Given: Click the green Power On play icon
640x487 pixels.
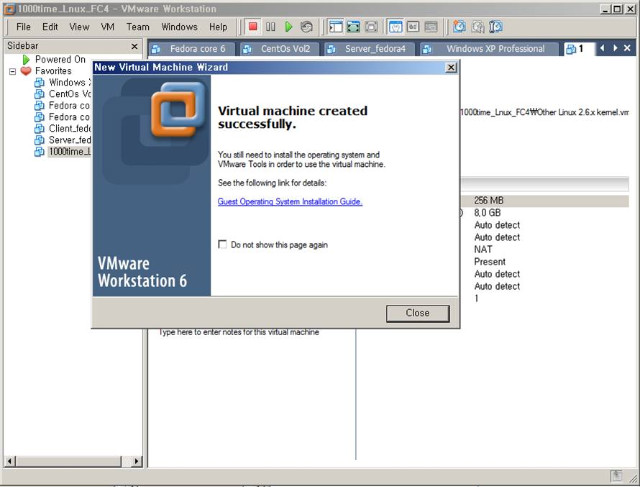Looking at the screenshot, I should [x=289, y=27].
